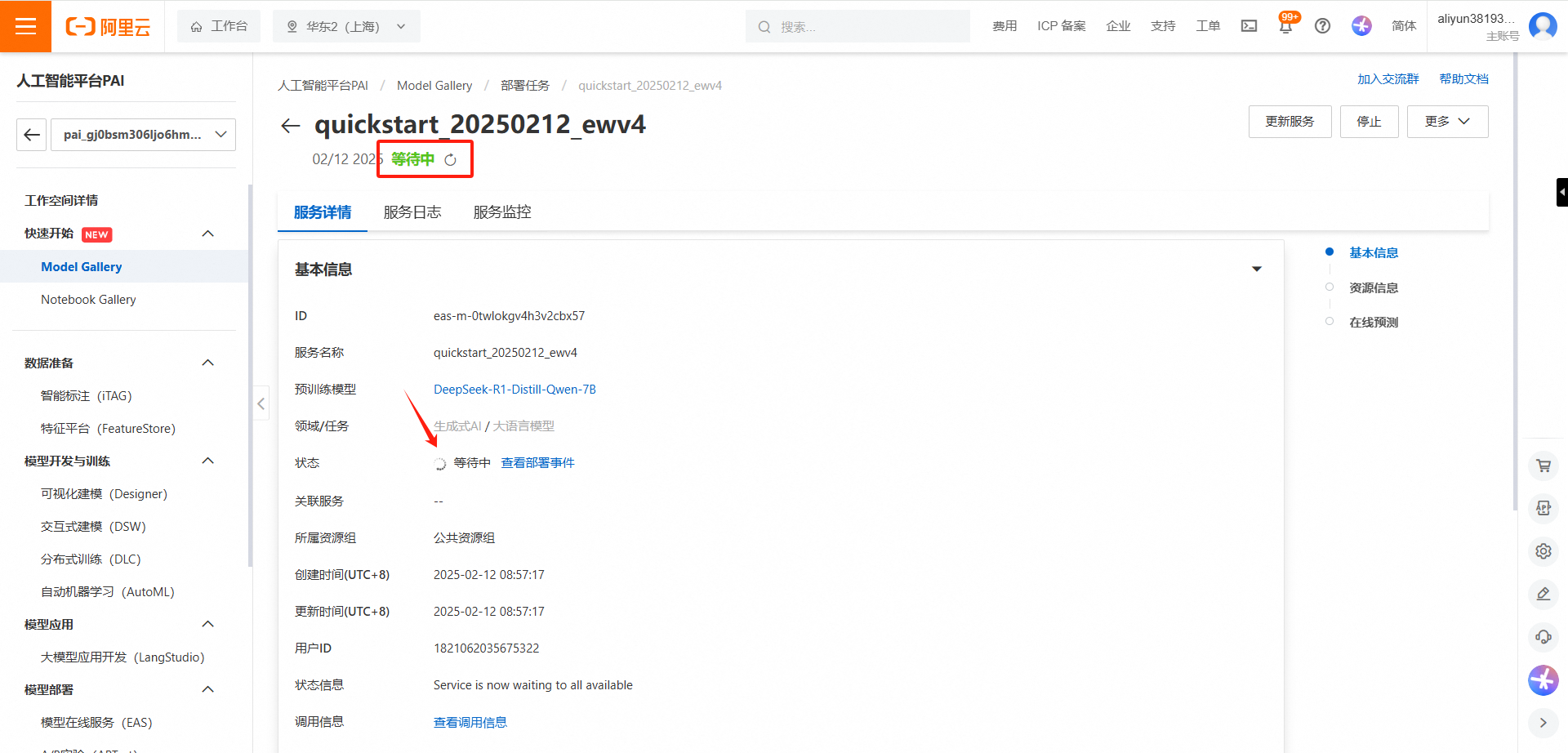Open the floating AI assistant button
Screen dimensions: 1568x753
1543,679
